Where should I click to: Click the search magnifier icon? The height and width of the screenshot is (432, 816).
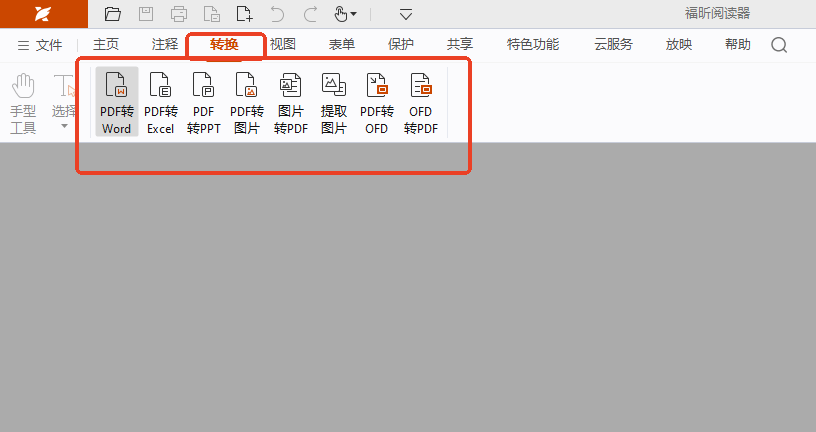click(x=779, y=45)
